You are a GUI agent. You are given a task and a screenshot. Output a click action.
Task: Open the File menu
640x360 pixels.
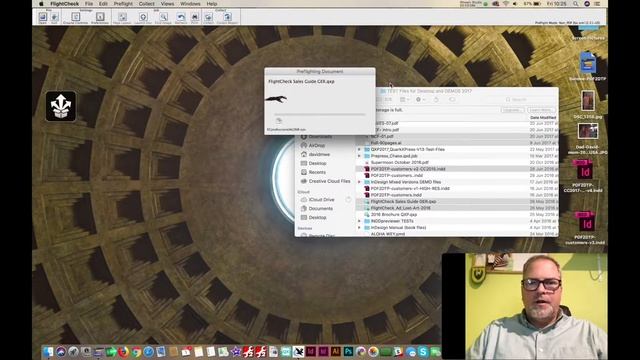tap(89, 4)
